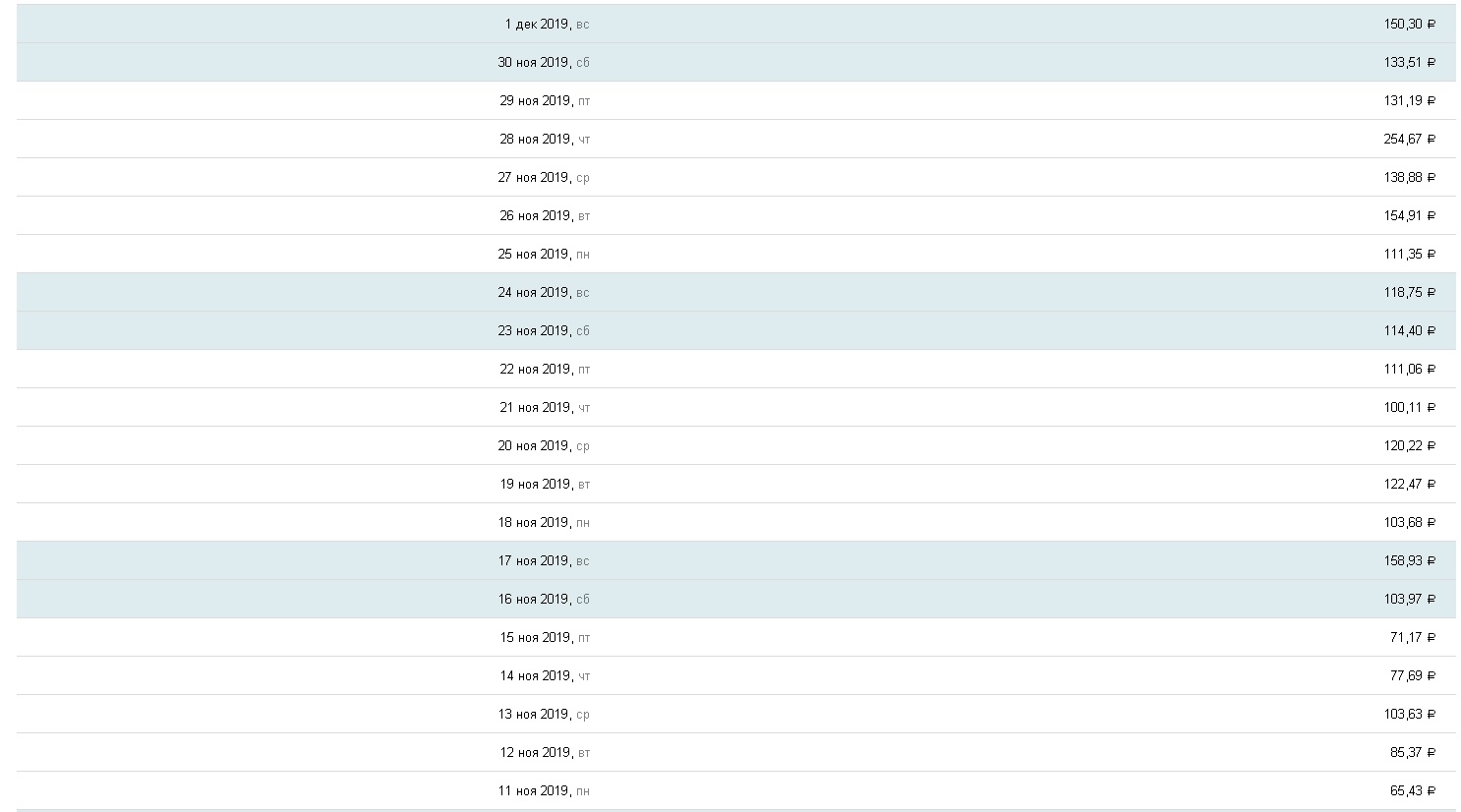Image resolution: width=1461 pixels, height=812 pixels.
Task: Select the 26 ноя 2019 date entry
Action: (x=545, y=215)
